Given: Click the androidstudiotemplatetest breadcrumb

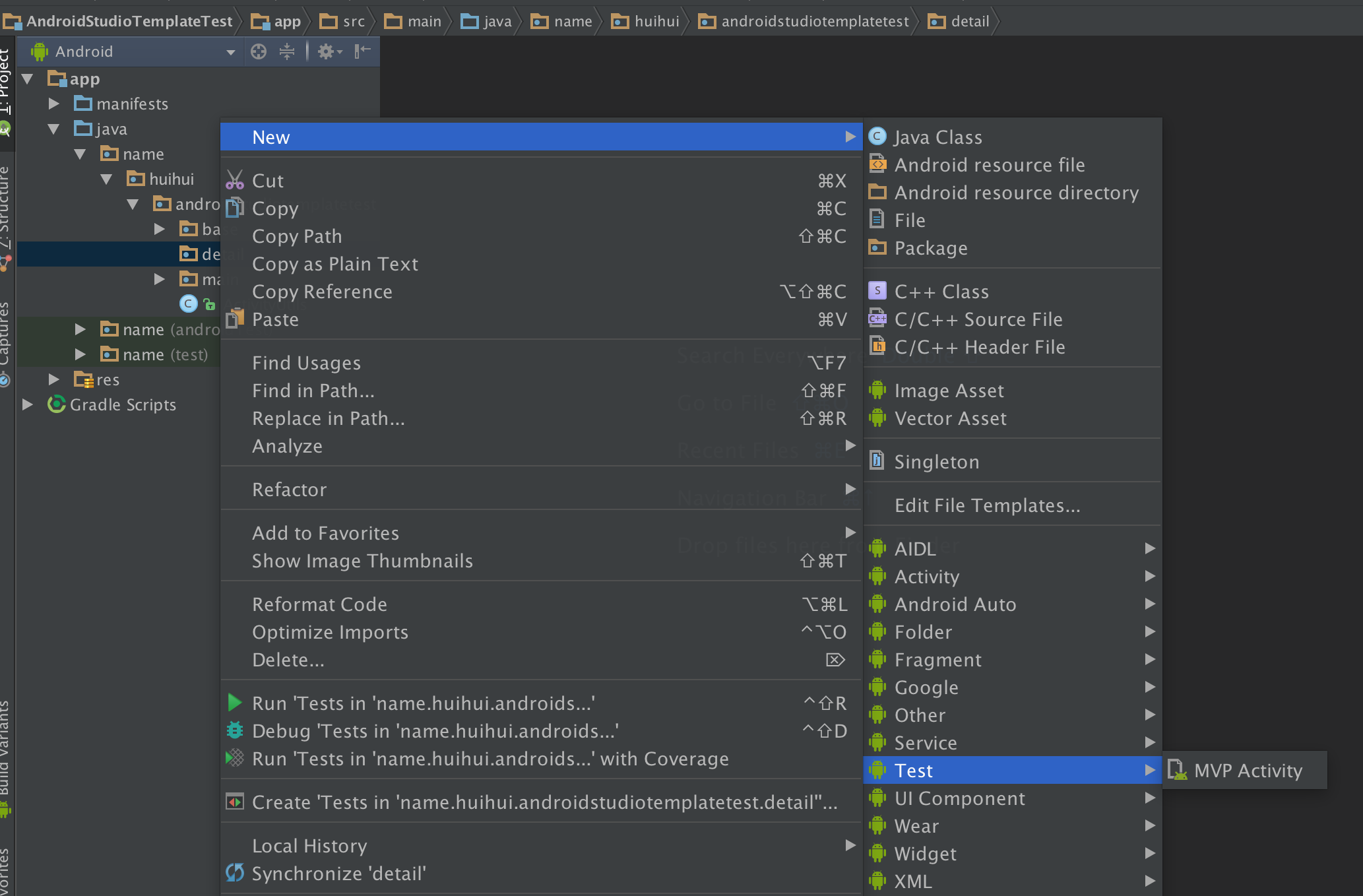Looking at the screenshot, I should pos(804,21).
